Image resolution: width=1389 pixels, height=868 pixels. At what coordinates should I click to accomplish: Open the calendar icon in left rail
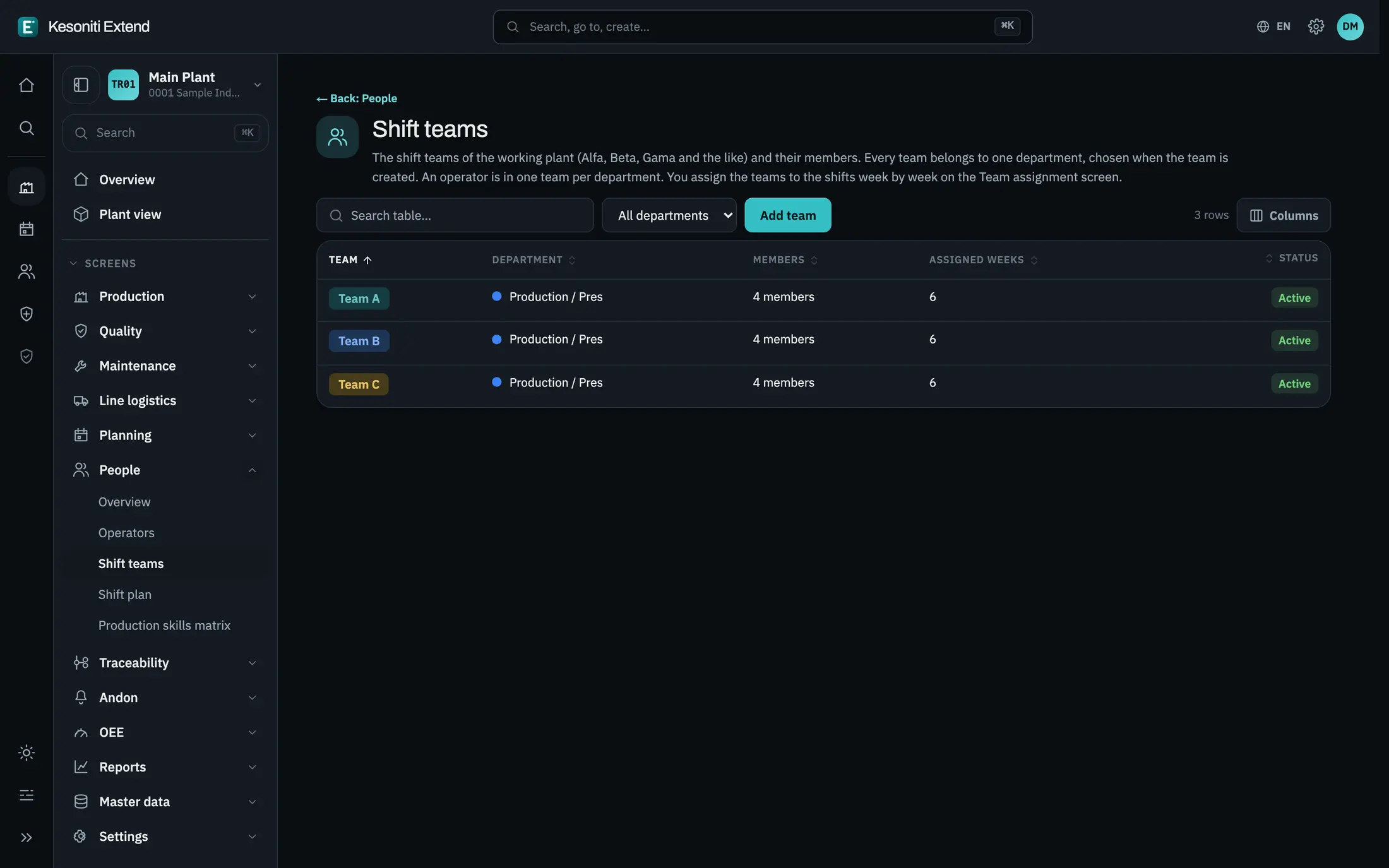click(x=26, y=229)
